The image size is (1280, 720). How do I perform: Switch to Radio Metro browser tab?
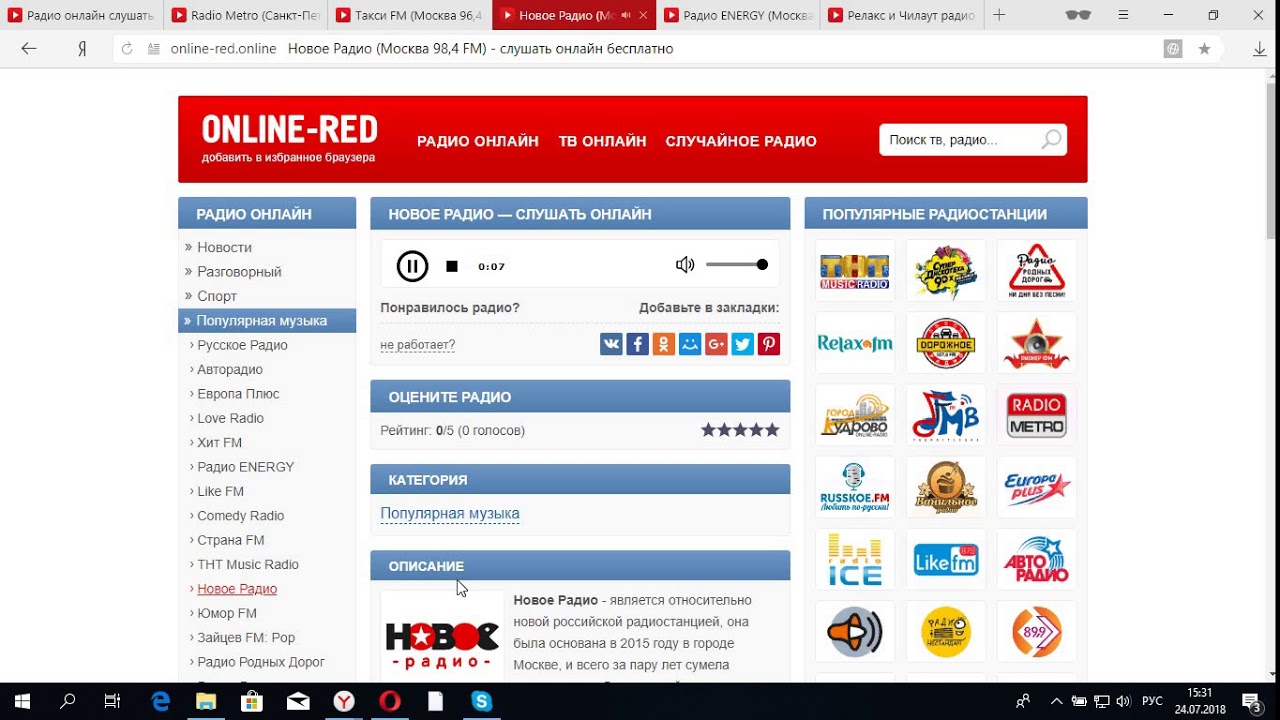245,15
